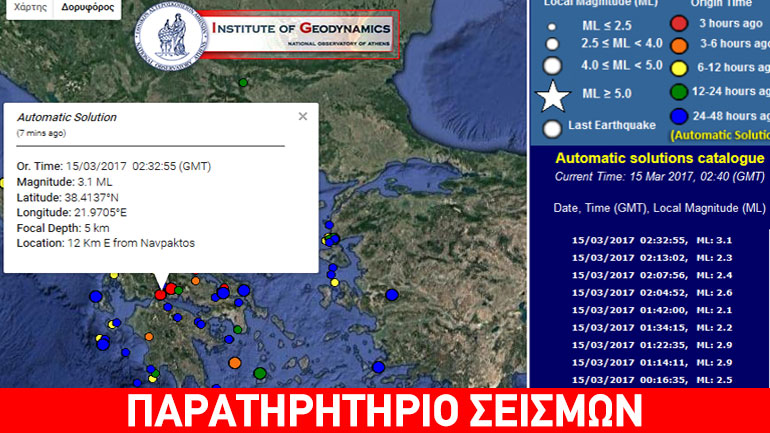Viewport: 770px width, 433px height.
Task: Select the blue marker on the Turkish coast
Action: click(x=391, y=295)
